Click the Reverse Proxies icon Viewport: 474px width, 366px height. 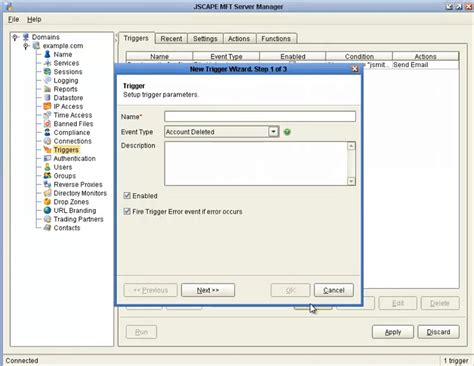click(x=47, y=184)
